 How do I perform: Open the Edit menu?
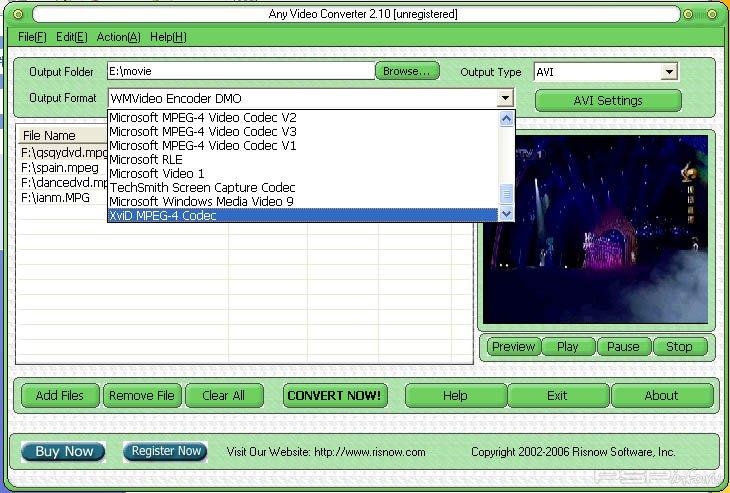(x=71, y=37)
